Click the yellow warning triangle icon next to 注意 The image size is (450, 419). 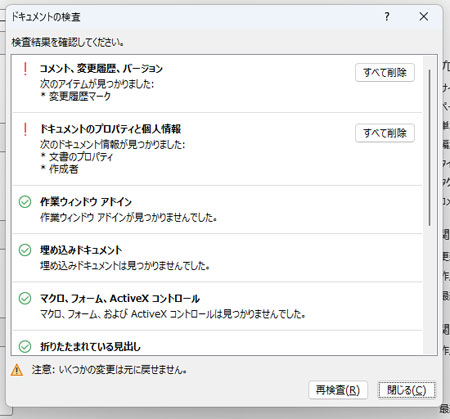(17, 370)
